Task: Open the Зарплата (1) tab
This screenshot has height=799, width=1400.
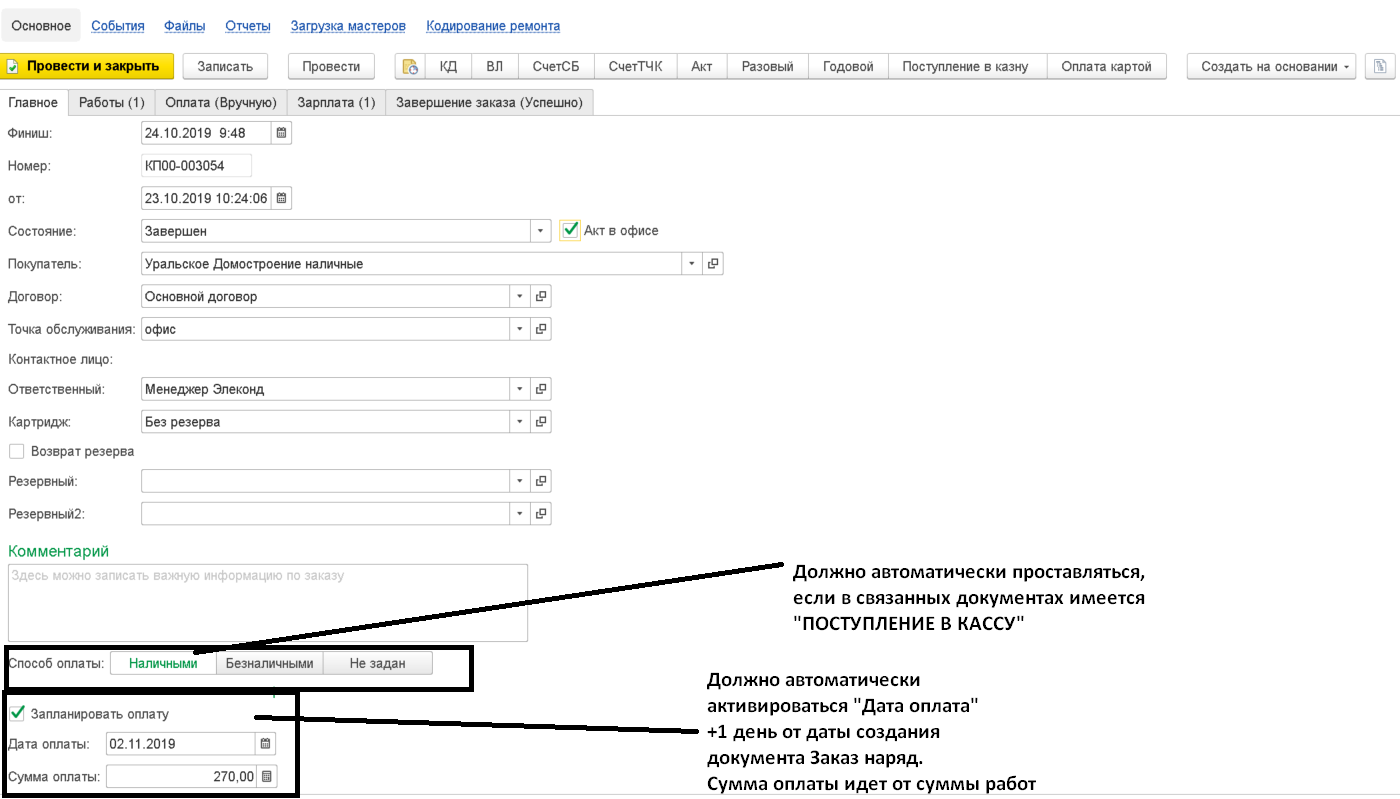Action: [x=336, y=102]
